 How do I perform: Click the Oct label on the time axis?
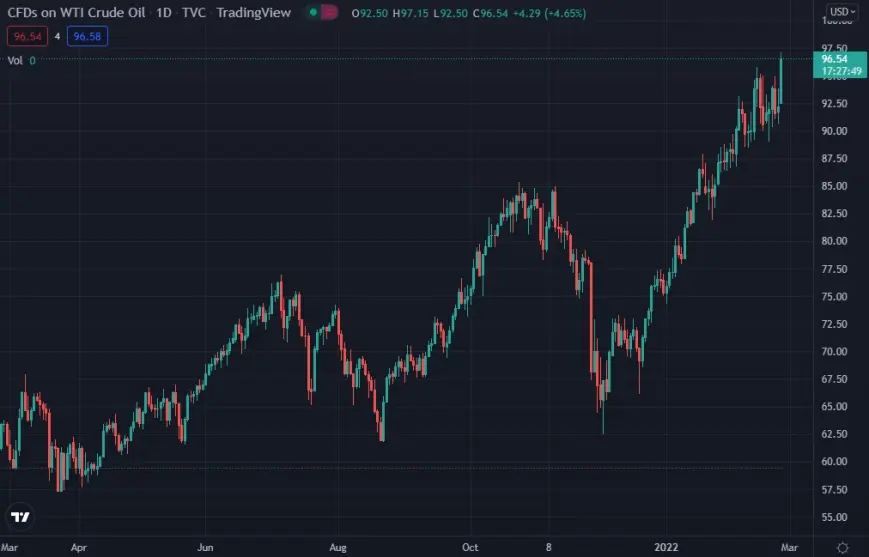coord(470,548)
